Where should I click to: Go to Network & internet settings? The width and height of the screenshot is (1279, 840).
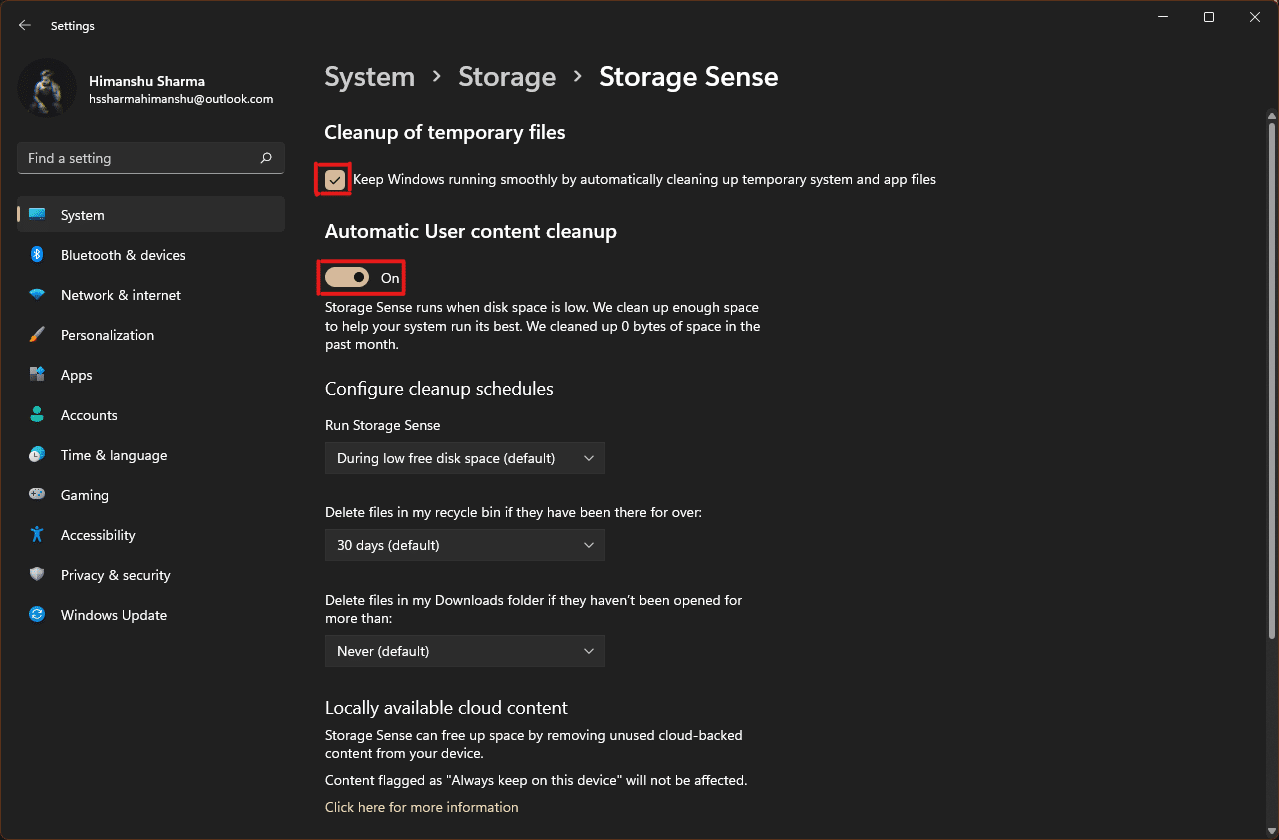151,295
